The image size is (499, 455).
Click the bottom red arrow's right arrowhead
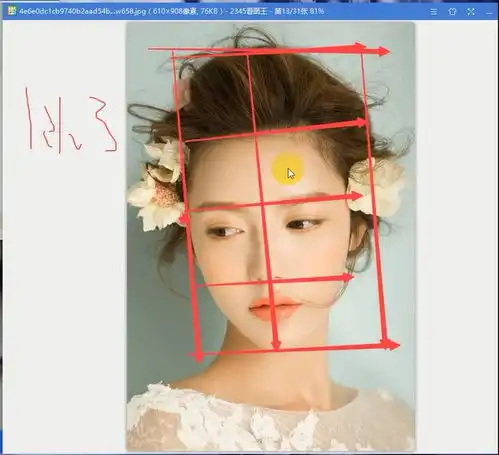click(391, 345)
